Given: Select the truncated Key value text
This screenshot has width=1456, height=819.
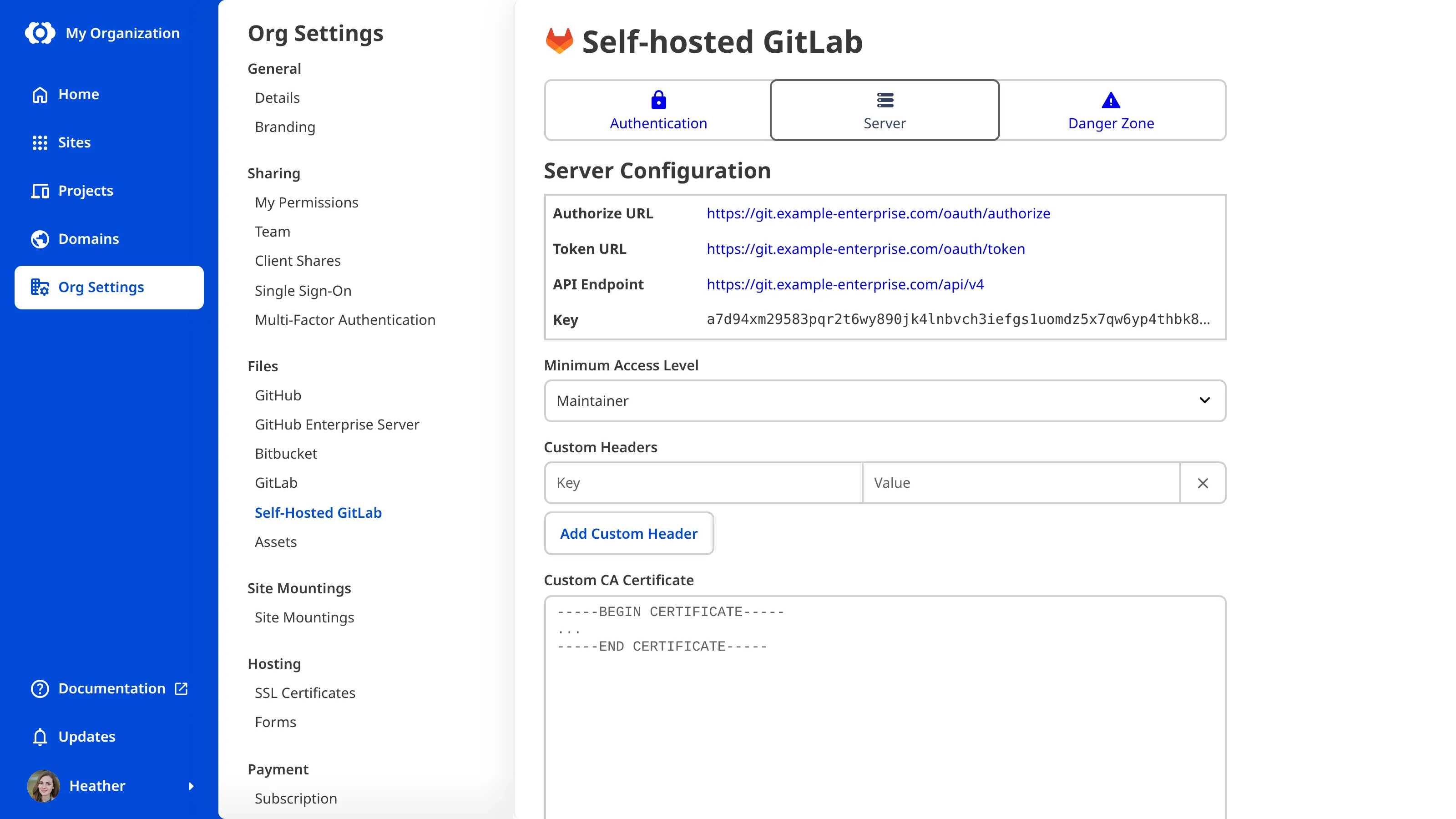Looking at the screenshot, I should tap(958, 319).
